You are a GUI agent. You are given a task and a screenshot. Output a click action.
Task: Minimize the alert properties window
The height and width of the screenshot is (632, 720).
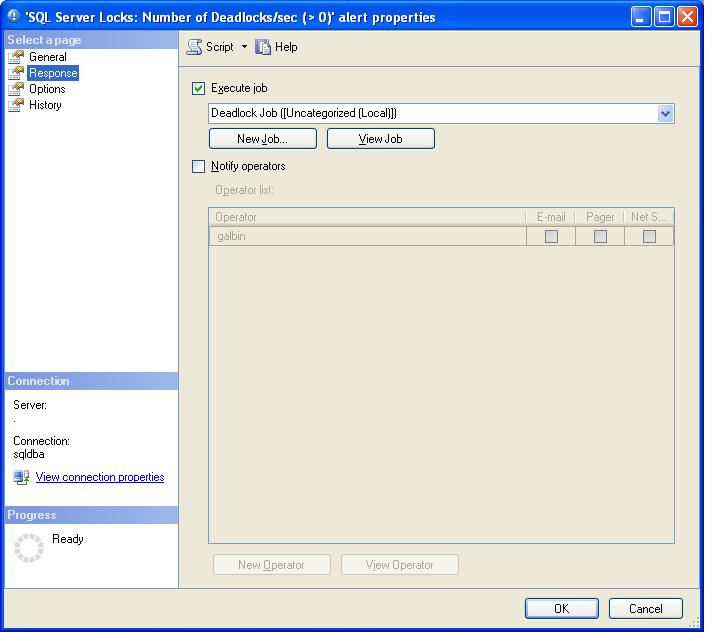point(641,17)
